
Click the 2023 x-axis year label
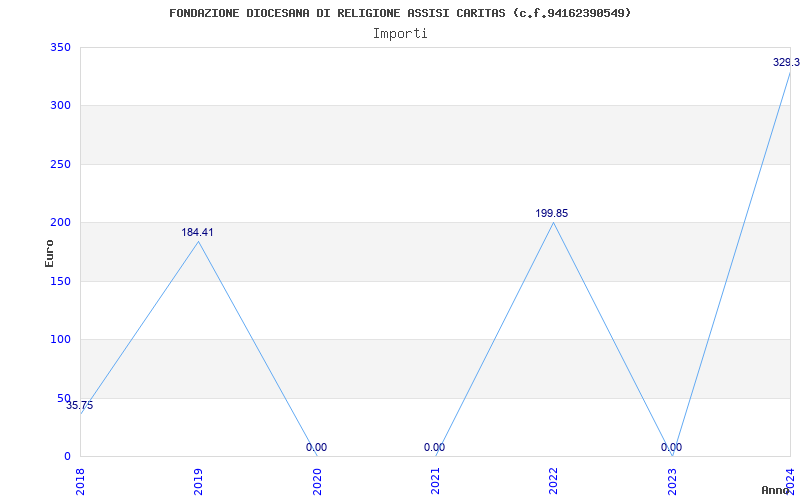(x=672, y=482)
